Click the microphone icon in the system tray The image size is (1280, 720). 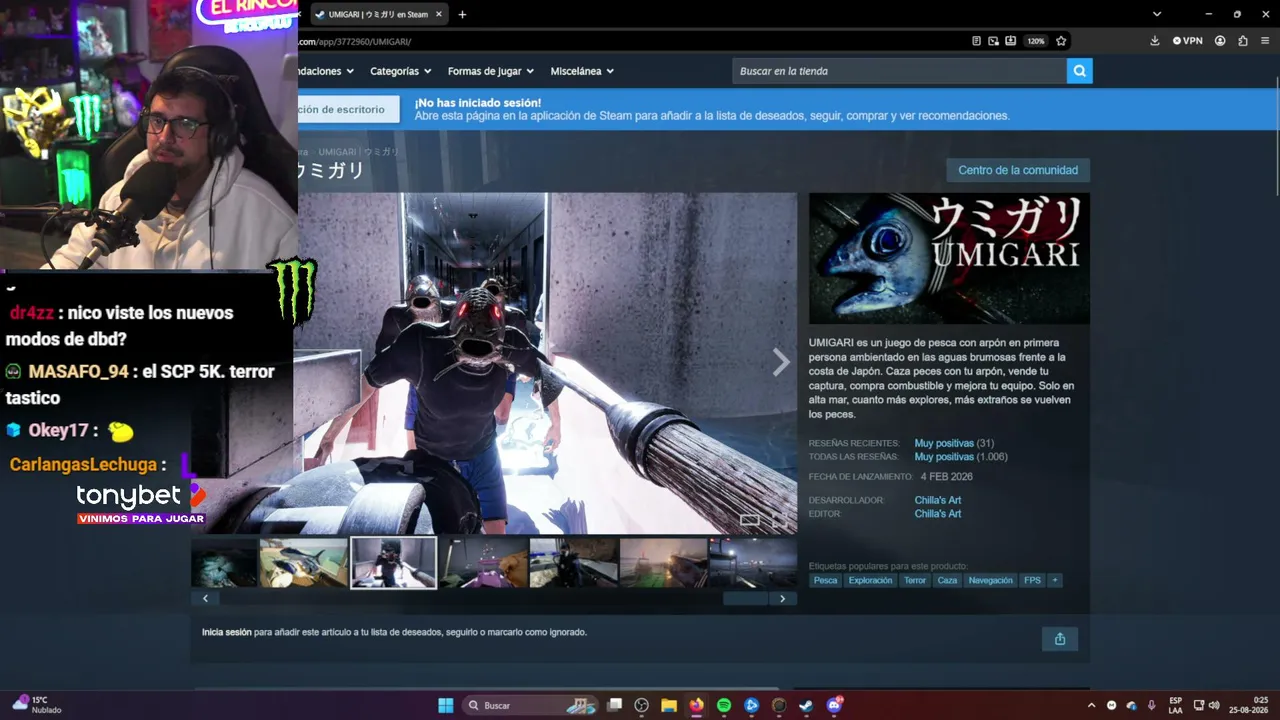[x=1152, y=705]
